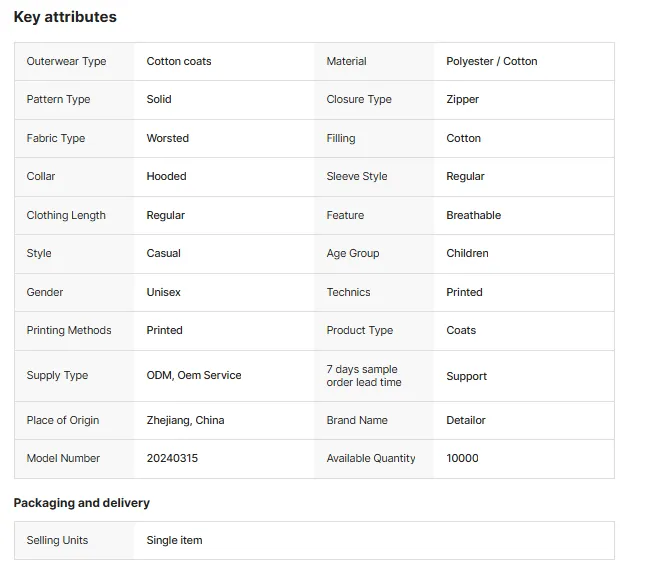Image resolution: width=645 pixels, height=573 pixels.
Task: Click the Zipper closure type value
Action: (462, 100)
